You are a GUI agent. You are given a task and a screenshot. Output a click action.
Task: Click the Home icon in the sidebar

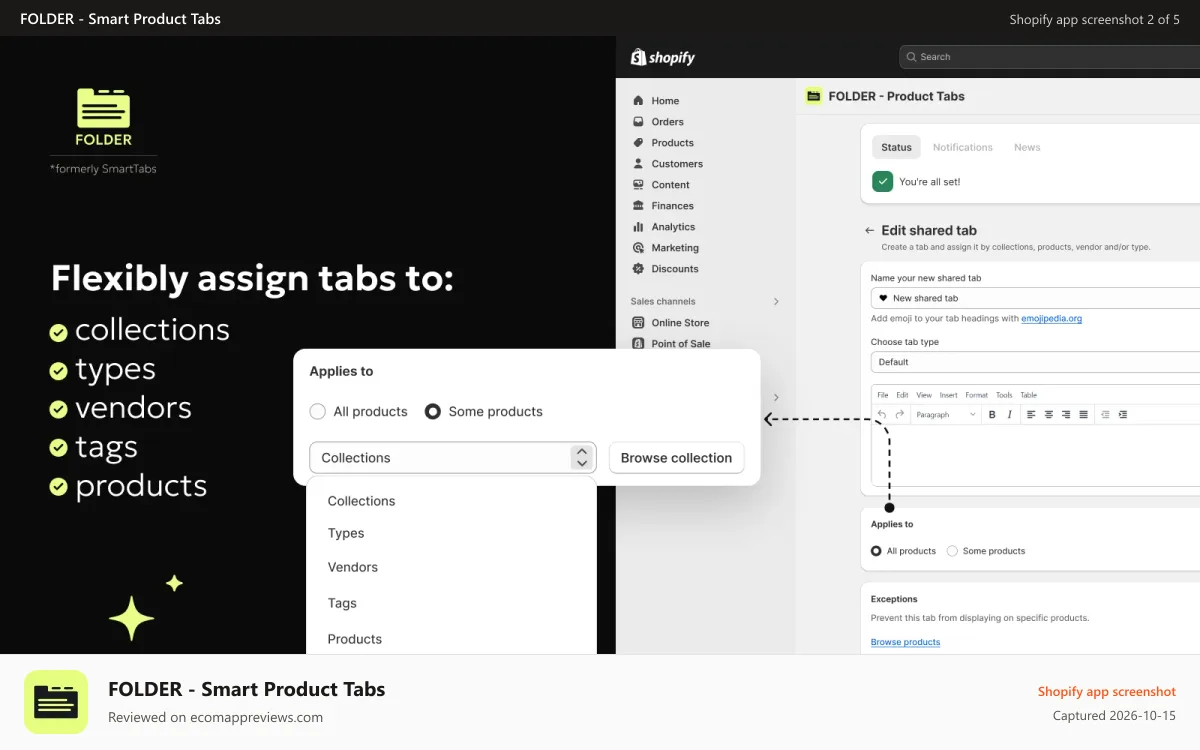point(638,101)
